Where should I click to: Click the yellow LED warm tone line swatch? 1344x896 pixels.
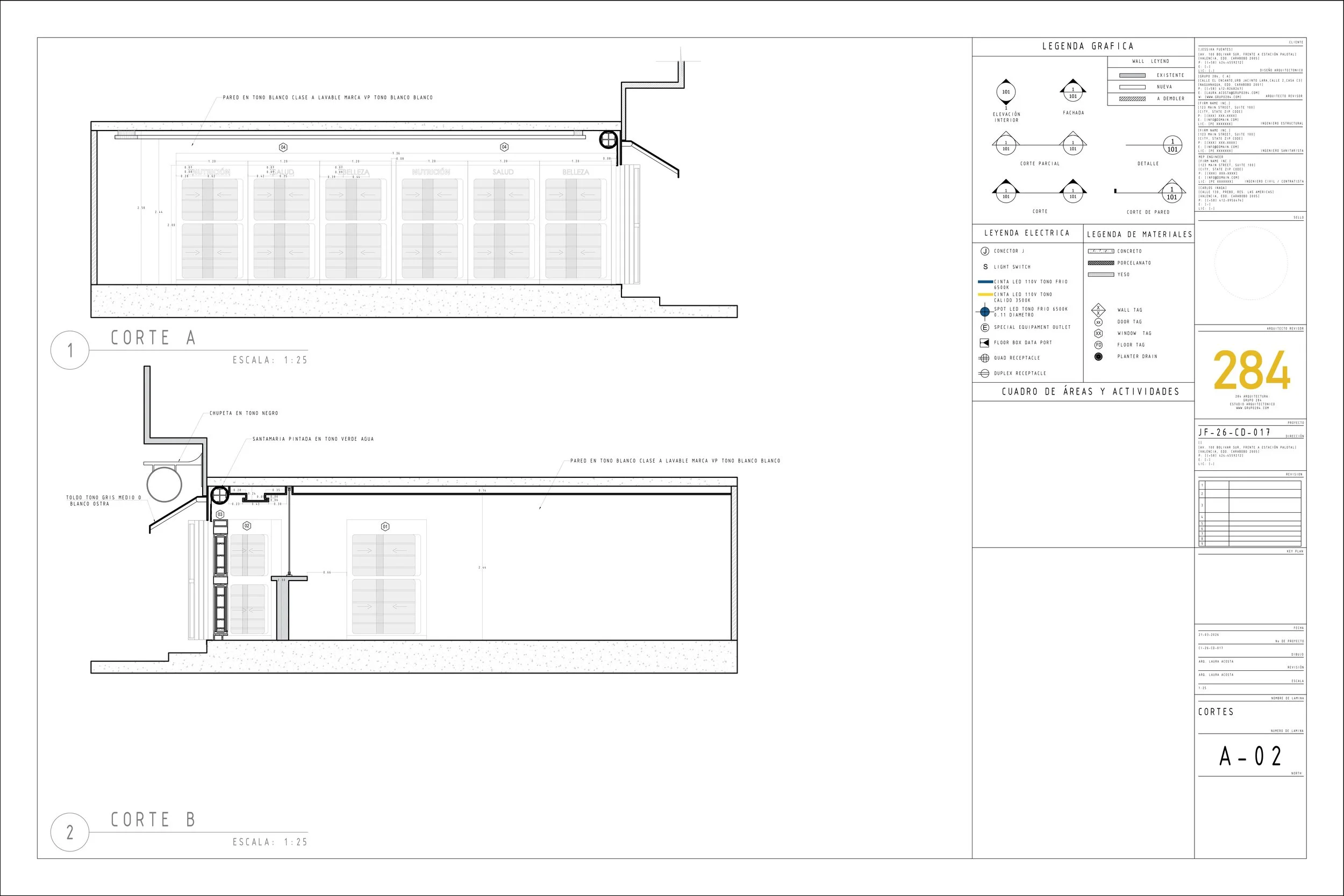click(x=986, y=295)
